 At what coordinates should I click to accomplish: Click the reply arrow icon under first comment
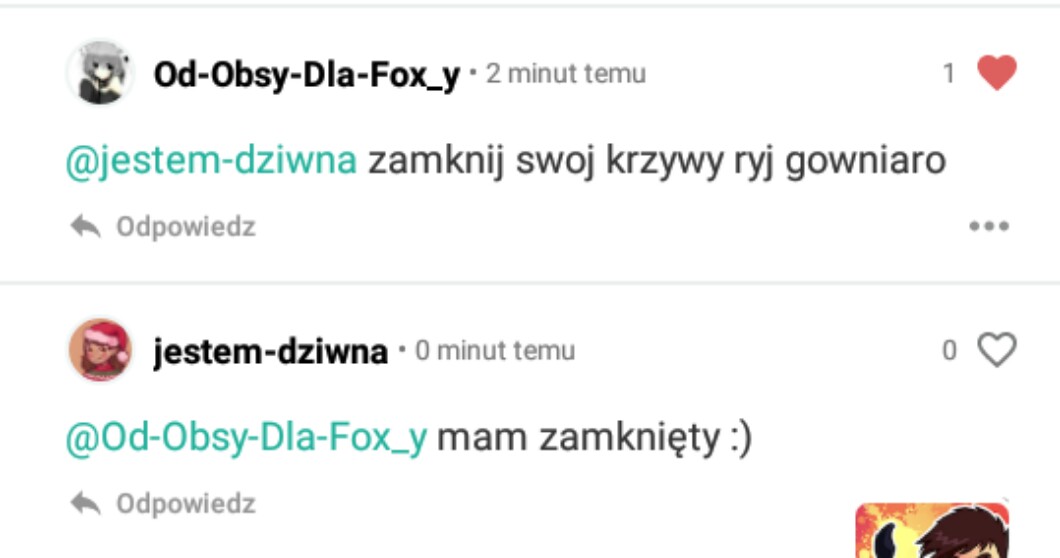tap(86, 226)
